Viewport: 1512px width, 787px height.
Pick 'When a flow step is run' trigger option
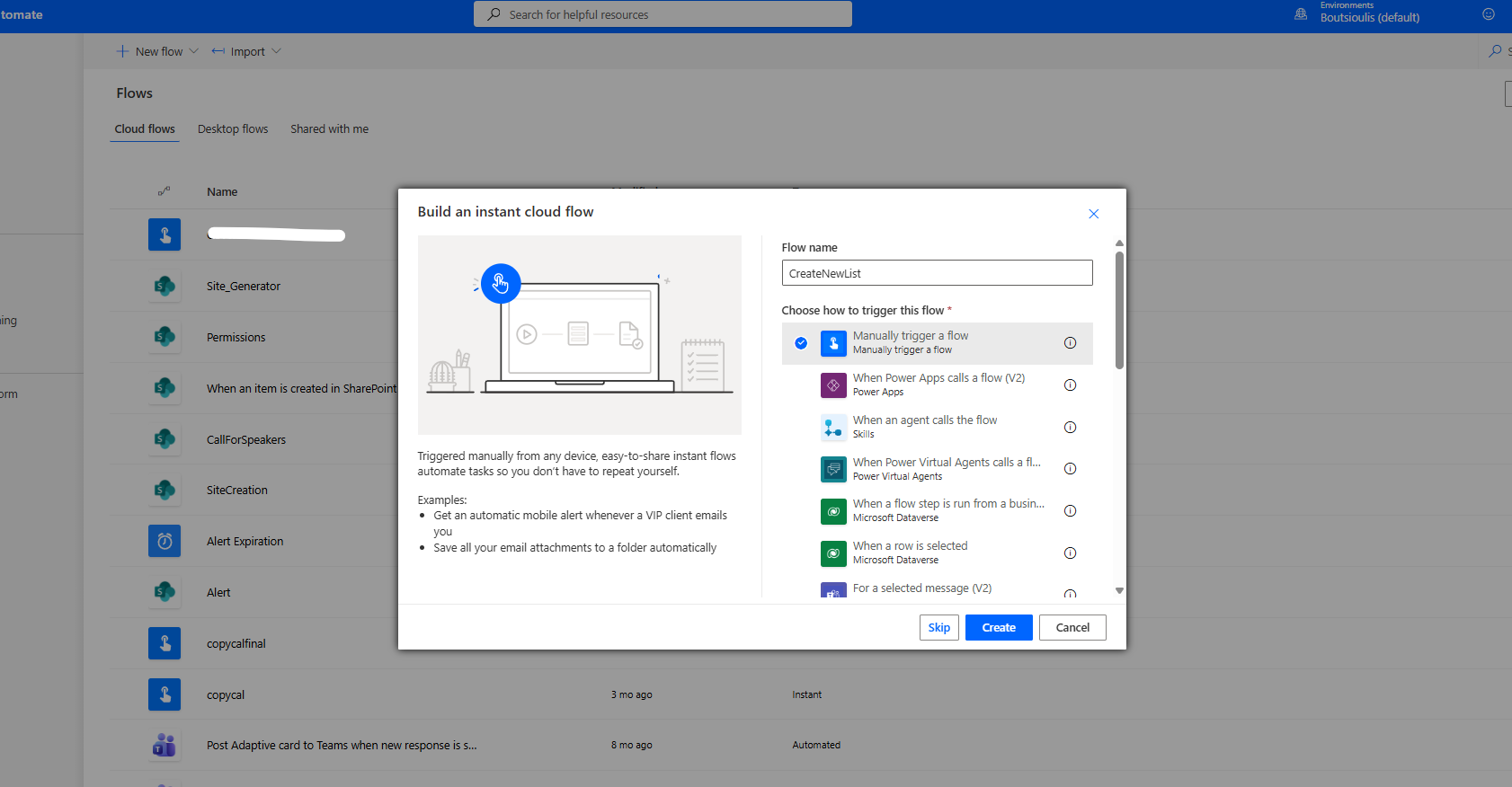tap(948, 504)
